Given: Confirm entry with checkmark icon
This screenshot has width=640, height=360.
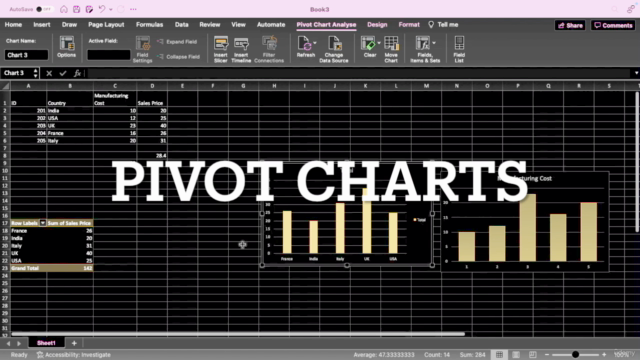Looking at the screenshot, I should coord(63,73).
